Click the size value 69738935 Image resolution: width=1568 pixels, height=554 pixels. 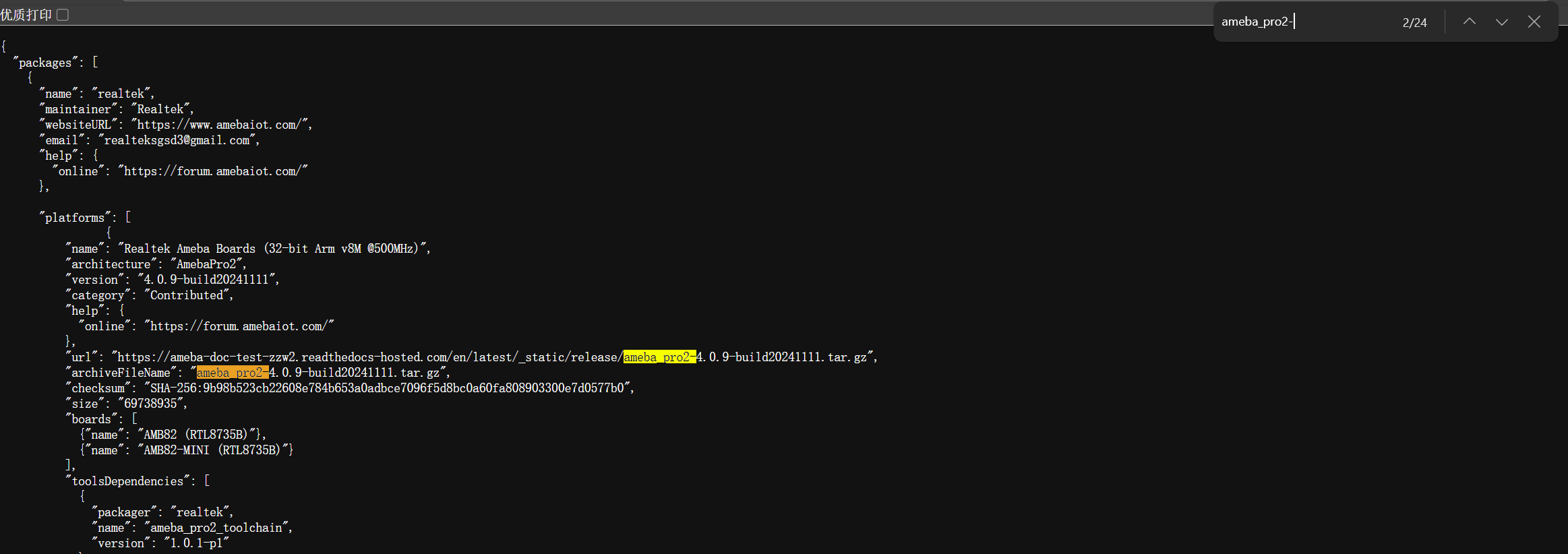[x=150, y=404]
